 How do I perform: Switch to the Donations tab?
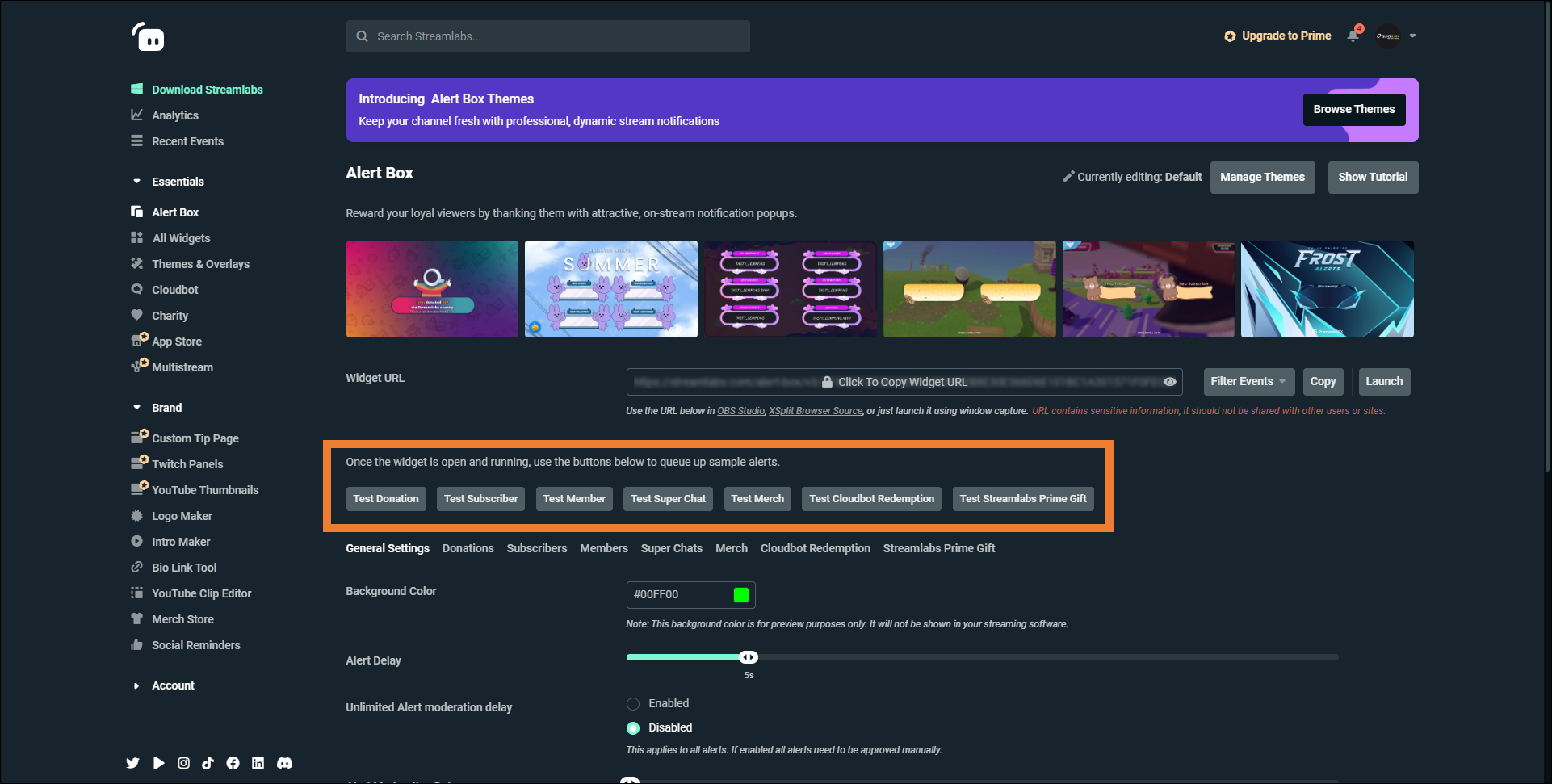pyautogui.click(x=468, y=548)
